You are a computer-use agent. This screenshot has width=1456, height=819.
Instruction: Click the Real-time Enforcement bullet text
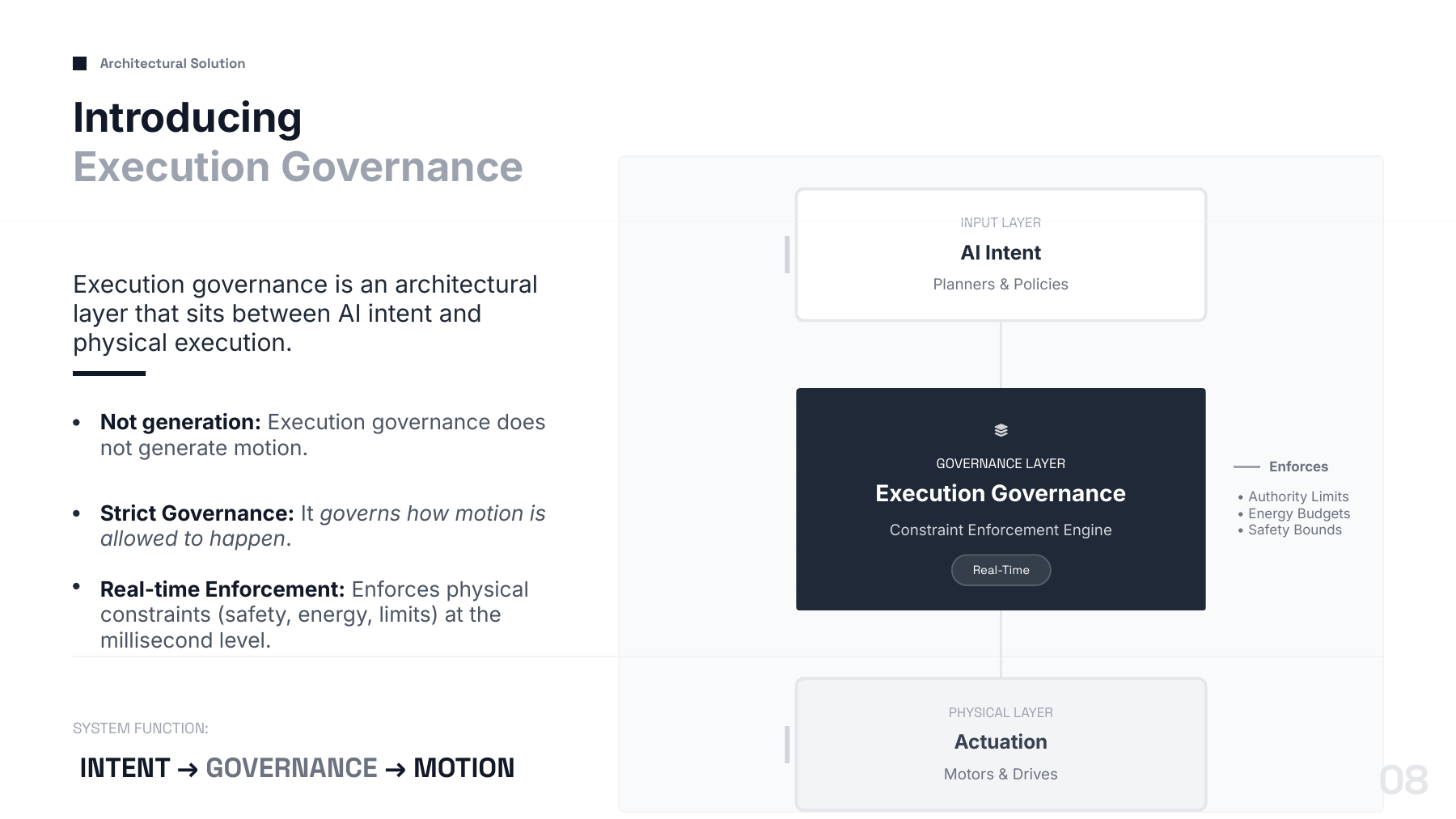point(315,614)
